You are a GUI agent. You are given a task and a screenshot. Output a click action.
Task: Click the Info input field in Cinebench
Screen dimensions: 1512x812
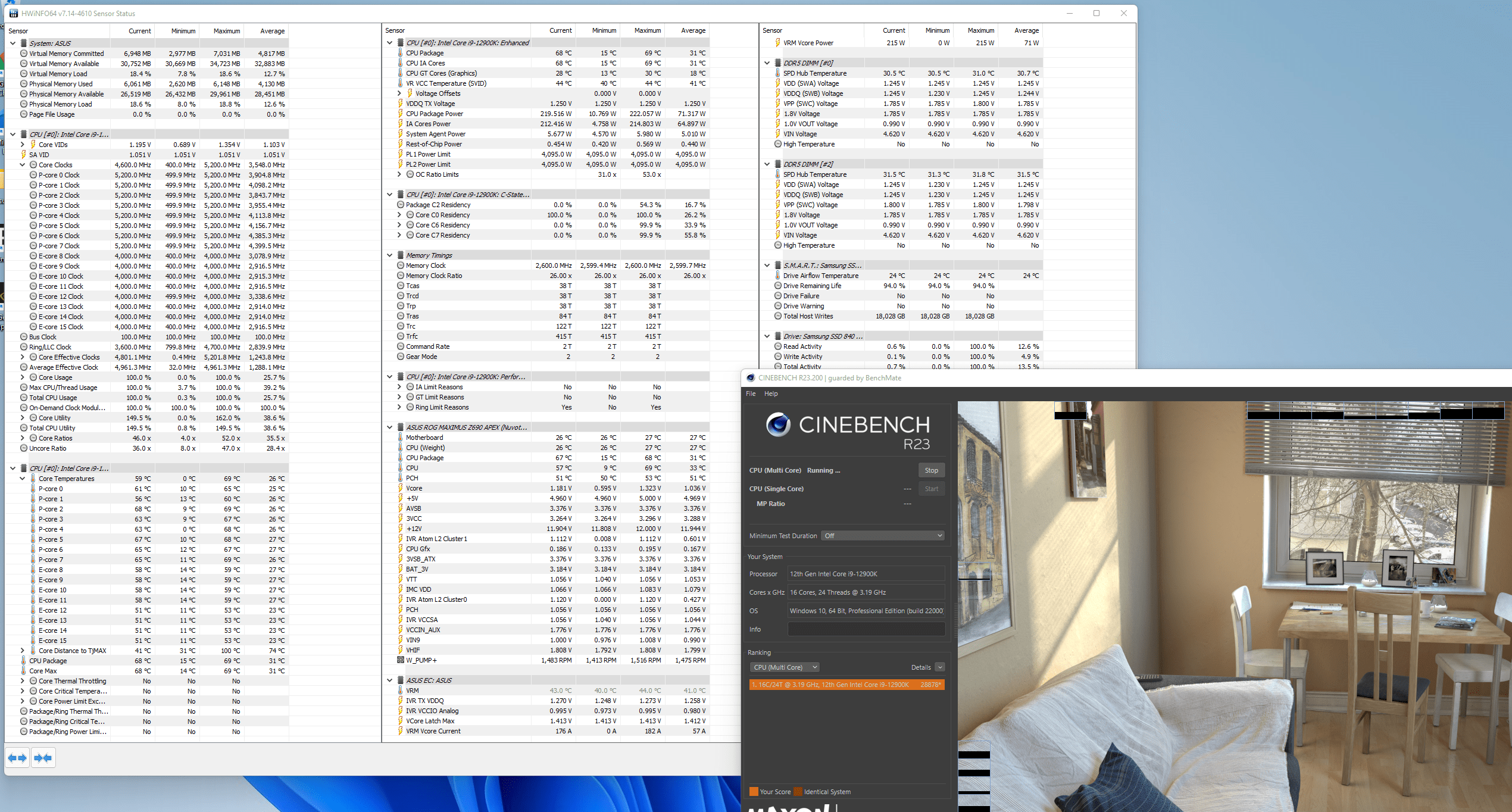(866, 629)
